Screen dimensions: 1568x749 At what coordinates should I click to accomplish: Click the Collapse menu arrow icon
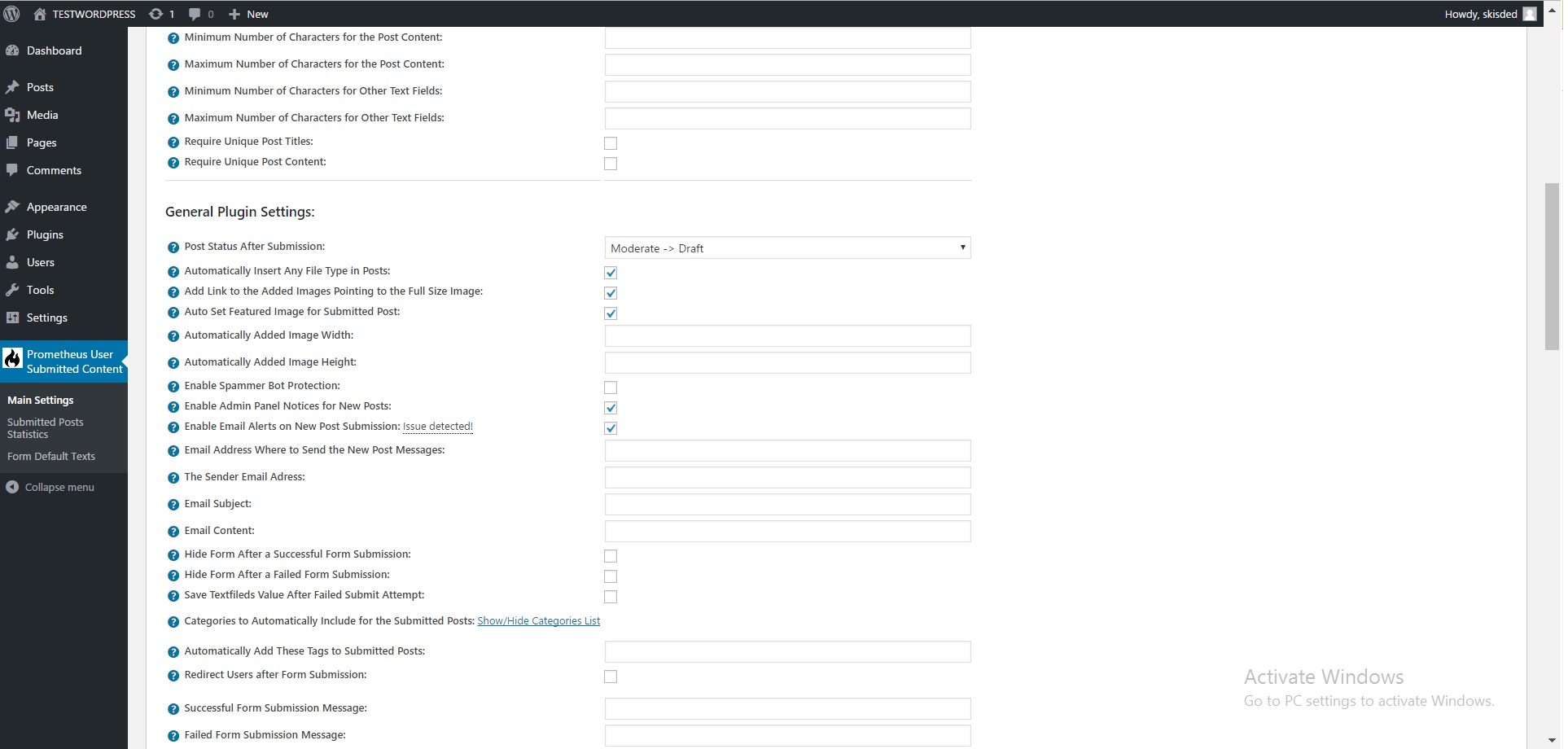coord(12,487)
